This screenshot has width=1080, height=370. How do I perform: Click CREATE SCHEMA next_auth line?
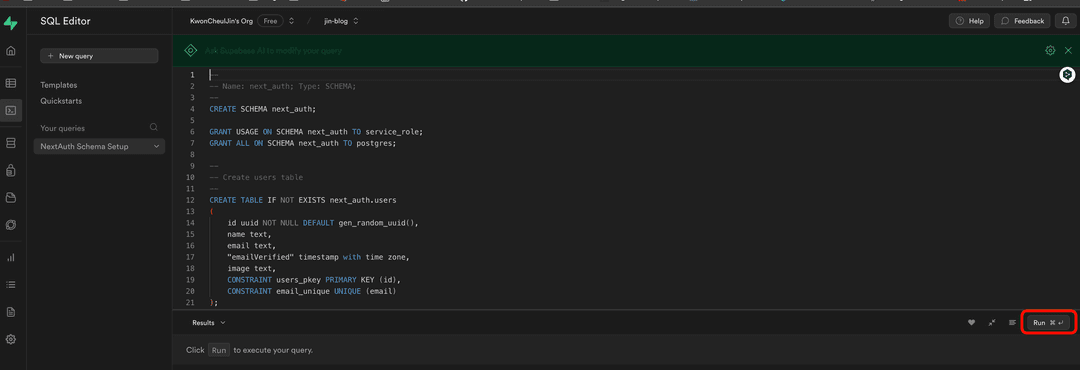262,109
